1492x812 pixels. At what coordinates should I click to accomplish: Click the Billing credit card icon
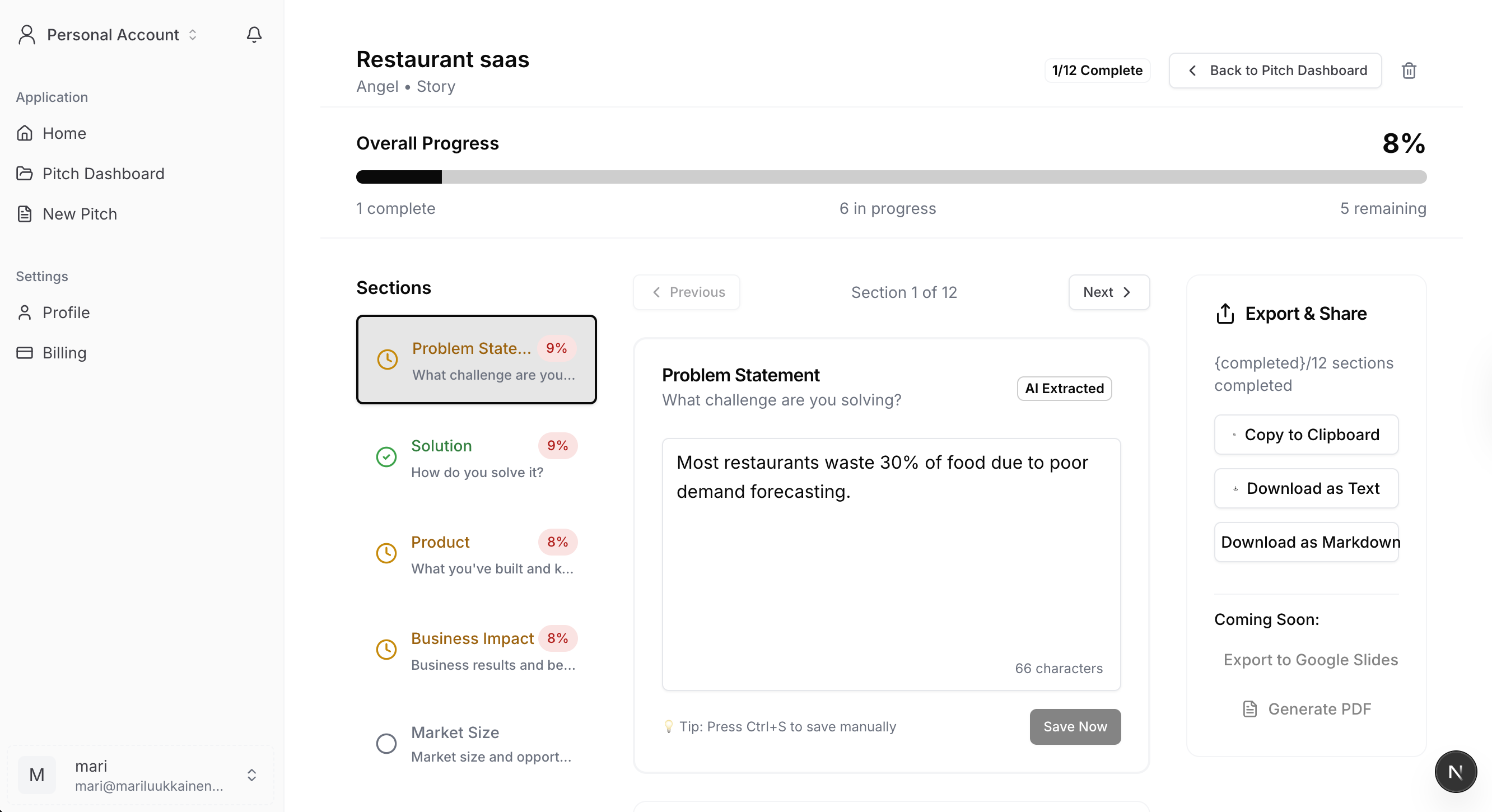click(x=24, y=353)
